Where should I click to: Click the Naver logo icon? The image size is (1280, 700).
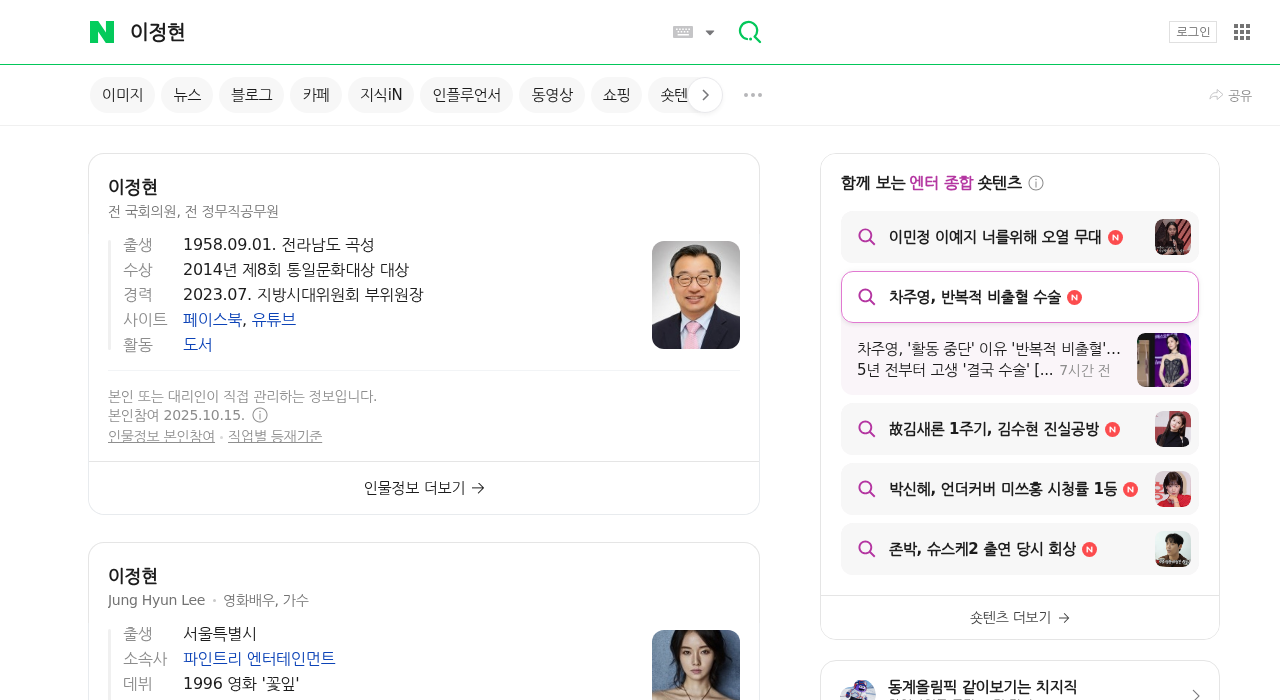click(100, 31)
